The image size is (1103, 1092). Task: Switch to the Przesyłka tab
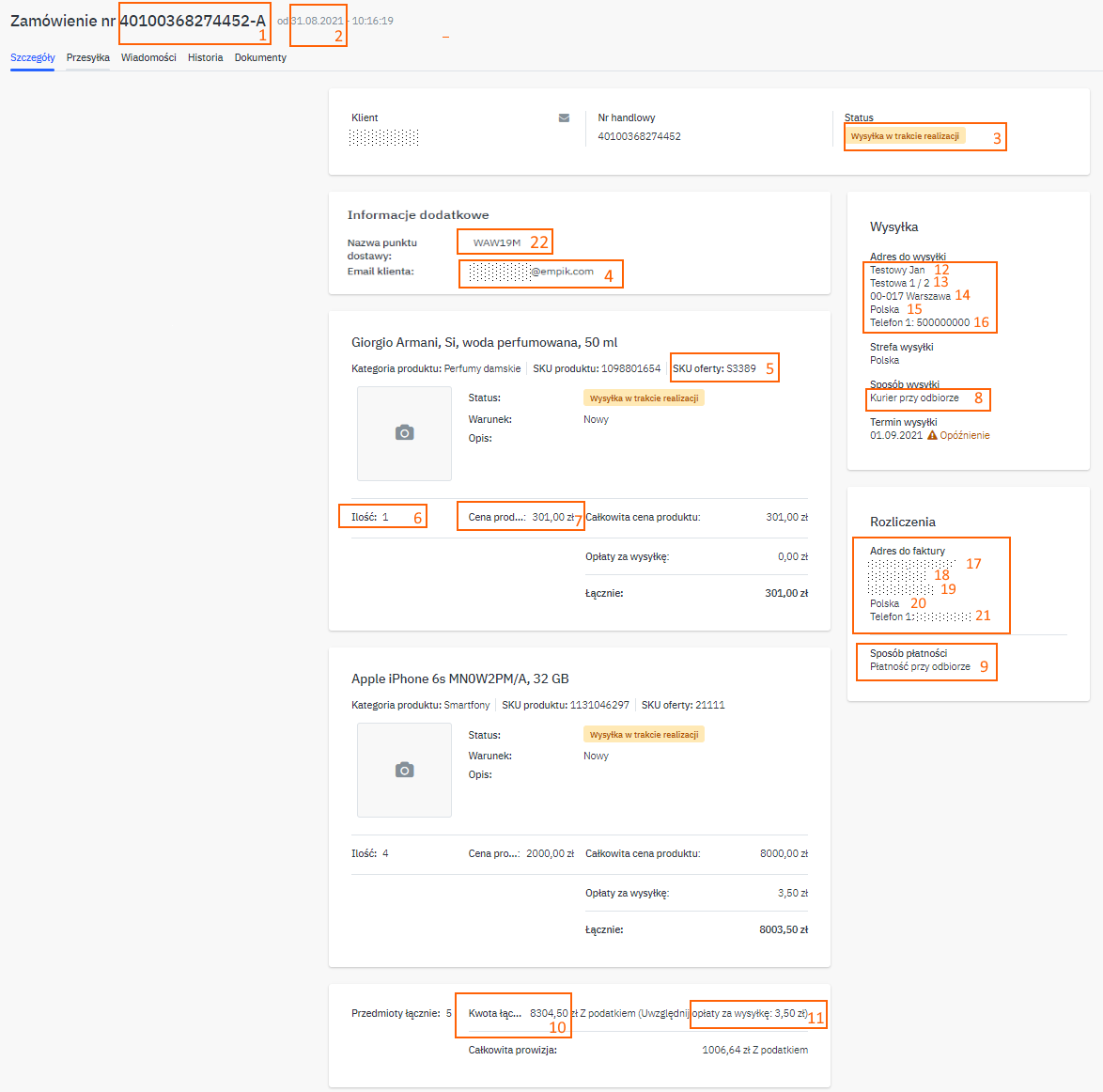tap(88, 58)
